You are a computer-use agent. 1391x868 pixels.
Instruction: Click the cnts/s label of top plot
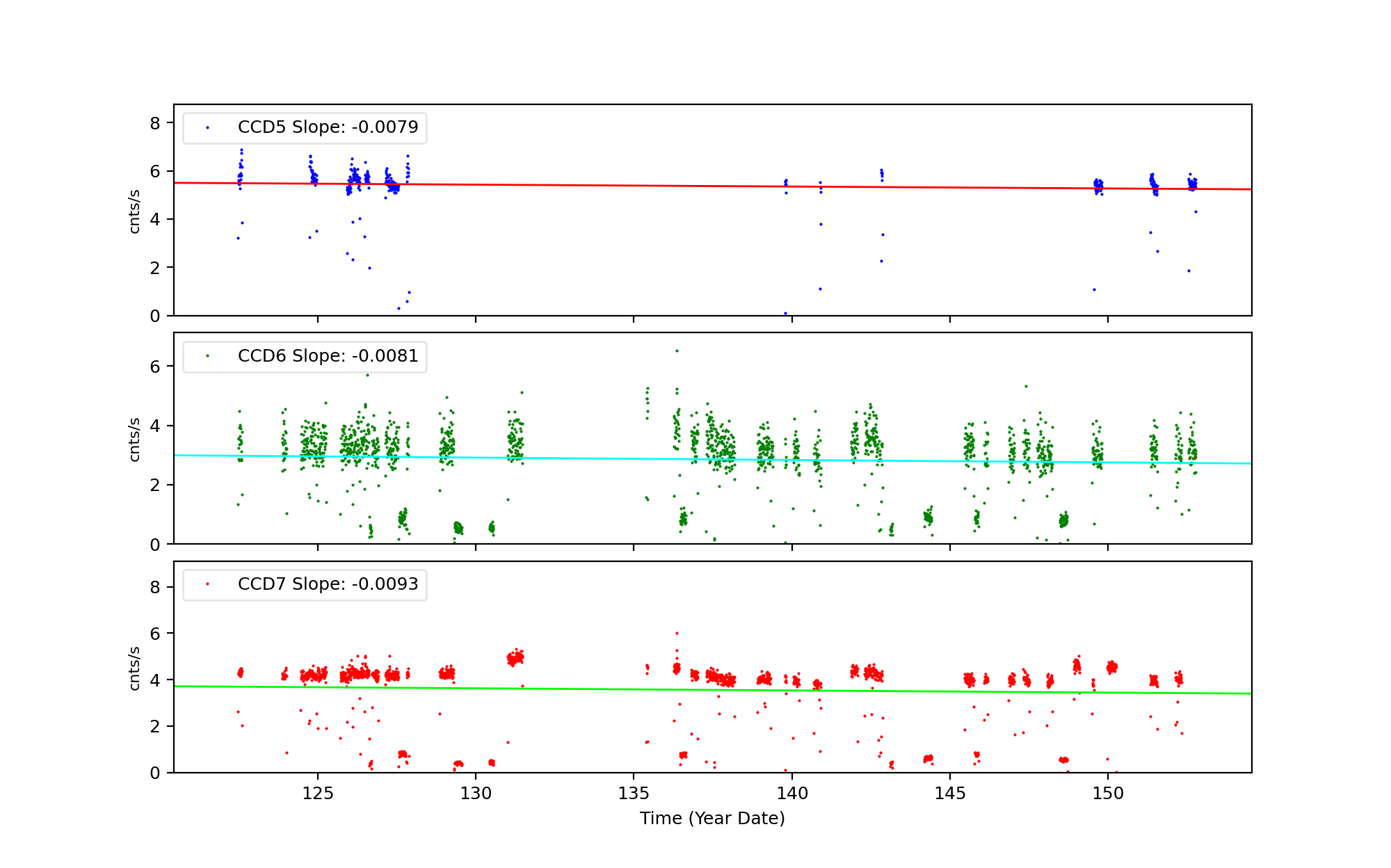pos(135,211)
